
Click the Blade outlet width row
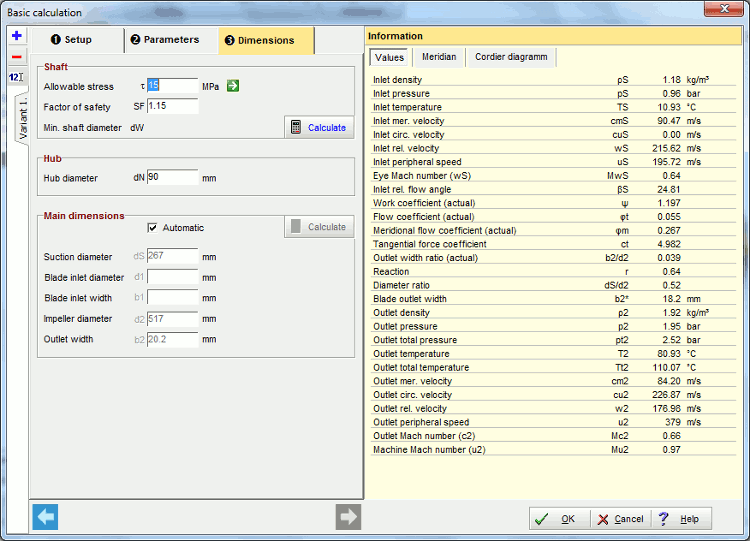(553, 299)
